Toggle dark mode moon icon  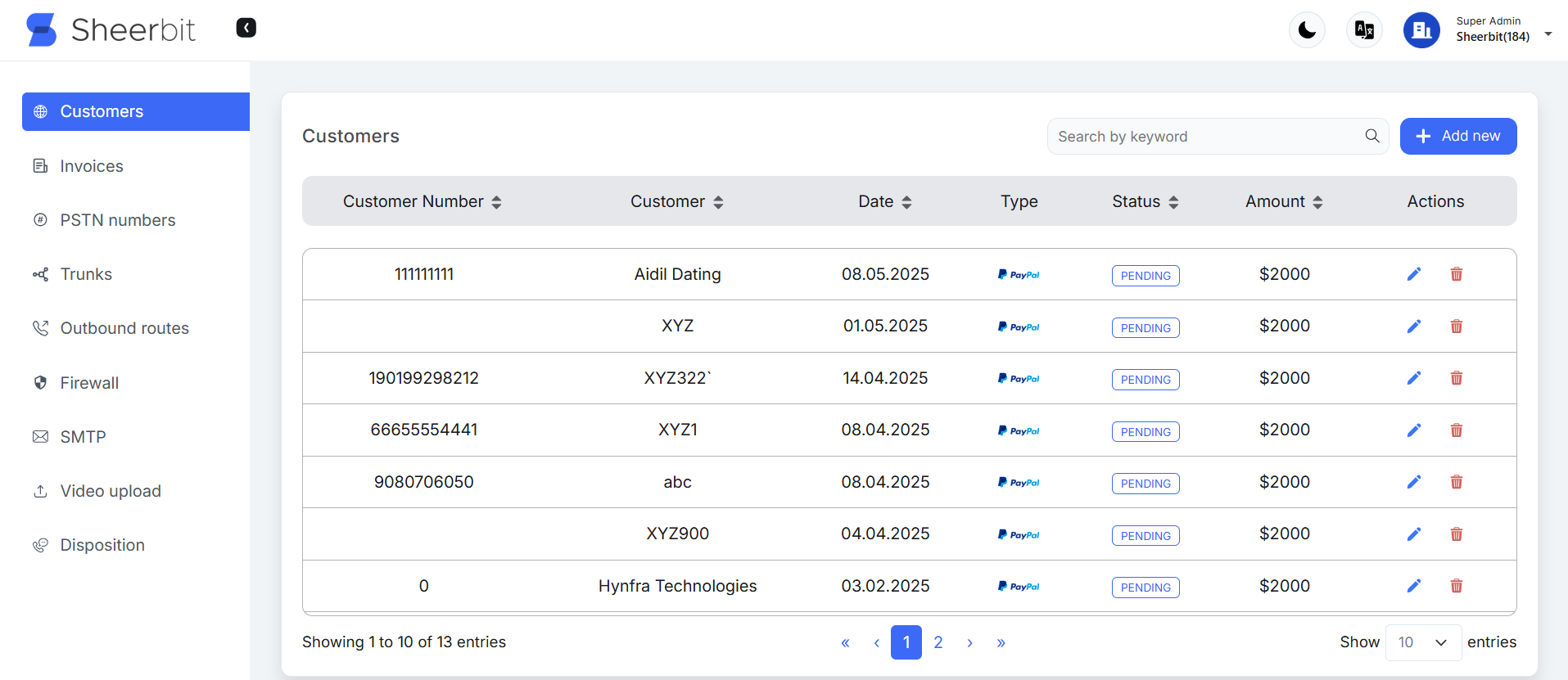[x=1307, y=30]
